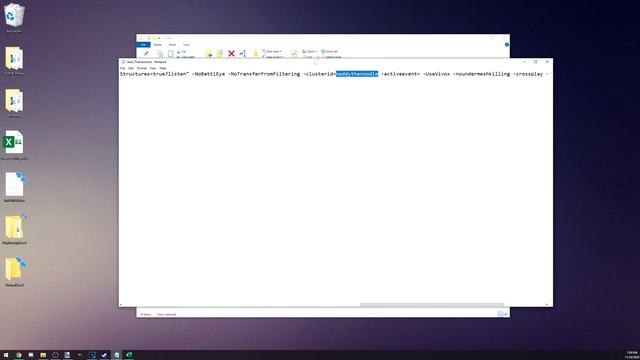This screenshot has width=640, height=360.
Task: Click the Pin to Quick access icon in Explorer
Action: click(x=146, y=53)
